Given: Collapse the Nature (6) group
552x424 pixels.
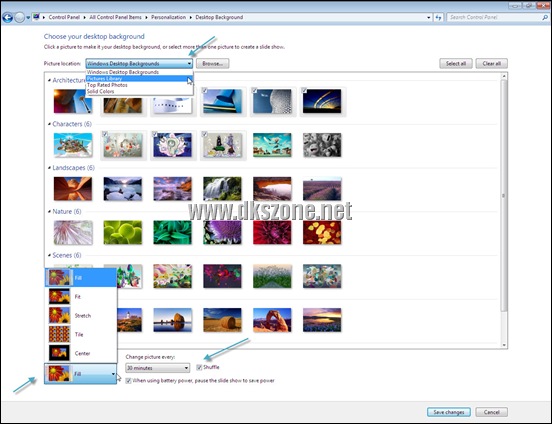Looking at the screenshot, I should 49,211.
